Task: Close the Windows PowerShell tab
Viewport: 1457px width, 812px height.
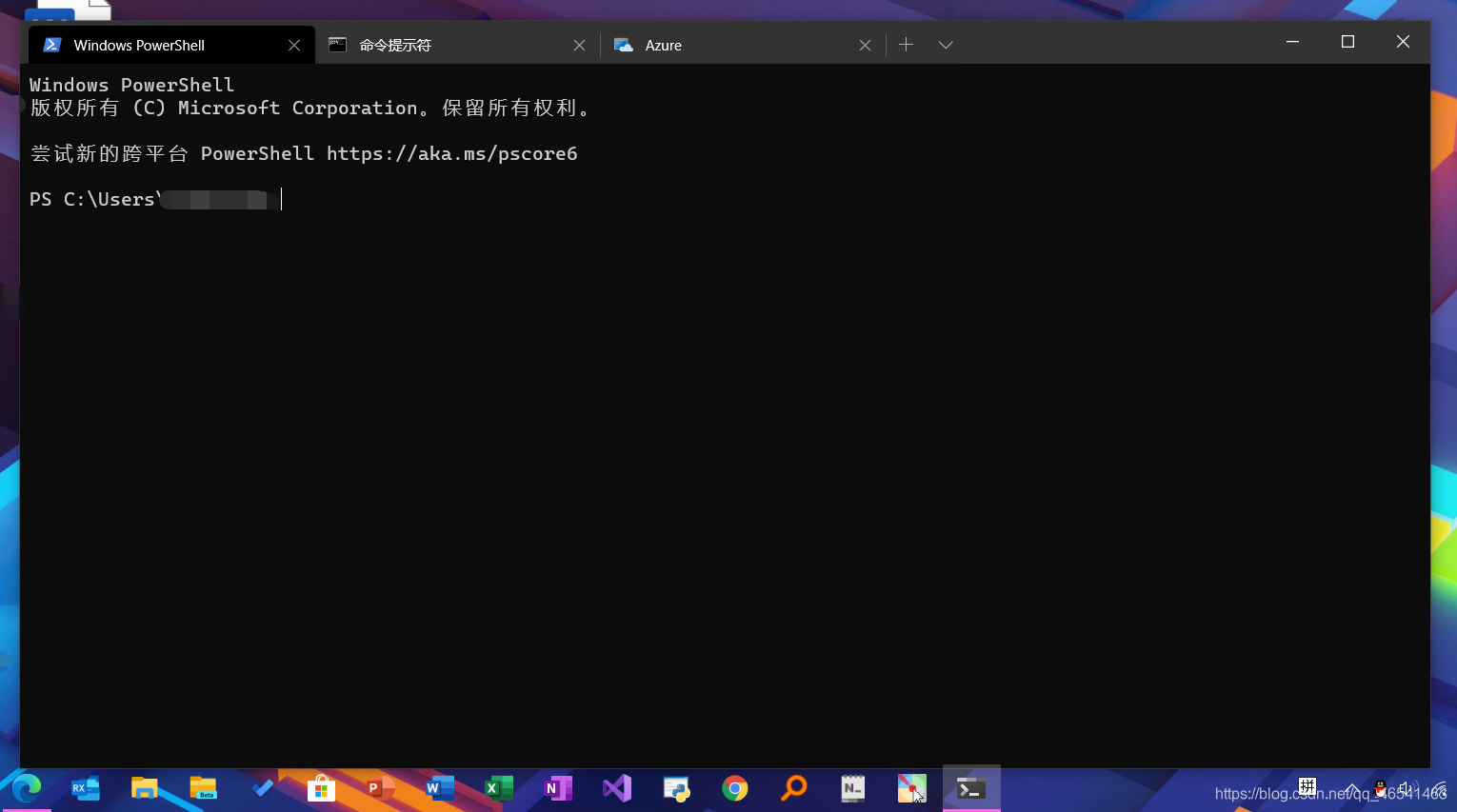Action: [x=294, y=45]
